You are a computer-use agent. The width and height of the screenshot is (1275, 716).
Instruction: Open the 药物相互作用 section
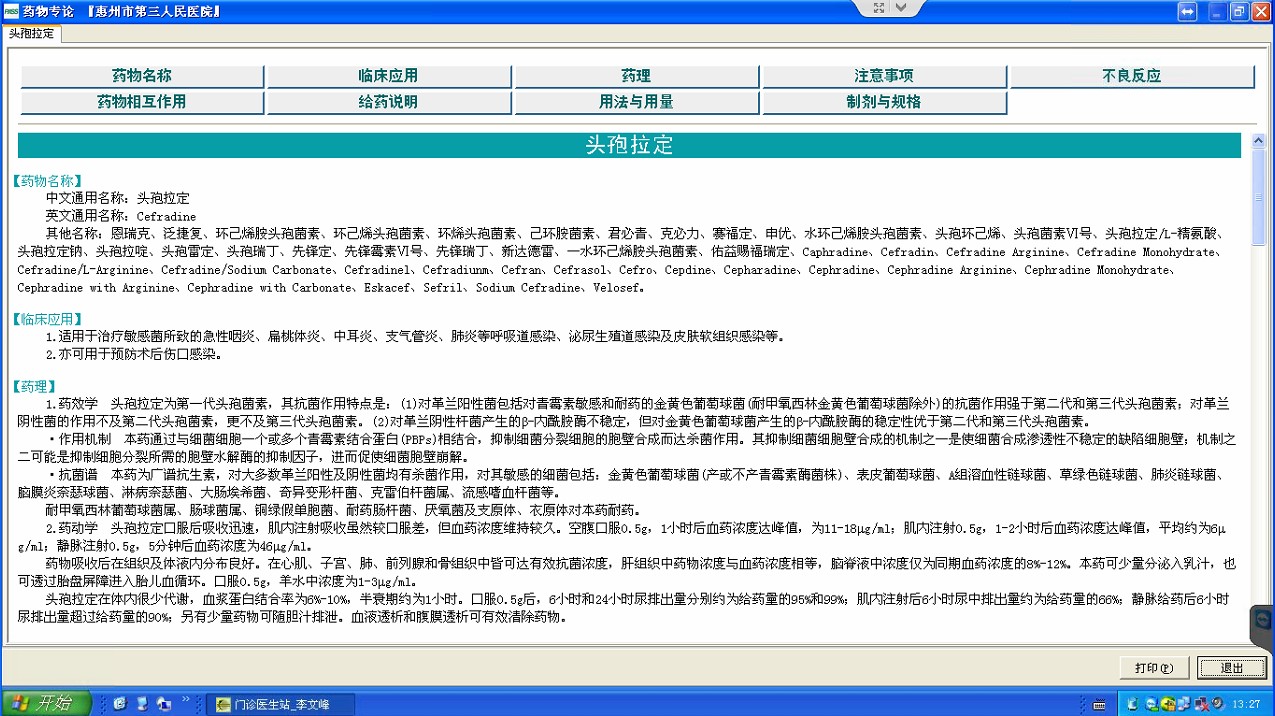pyautogui.click(x=142, y=102)
